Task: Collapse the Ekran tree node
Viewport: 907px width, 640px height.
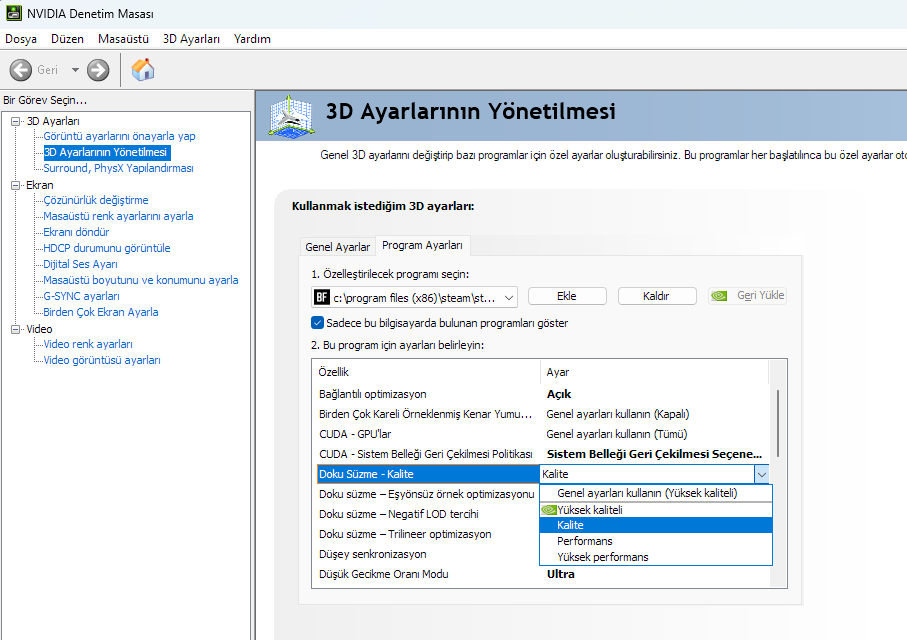Action: pos(16,185)
